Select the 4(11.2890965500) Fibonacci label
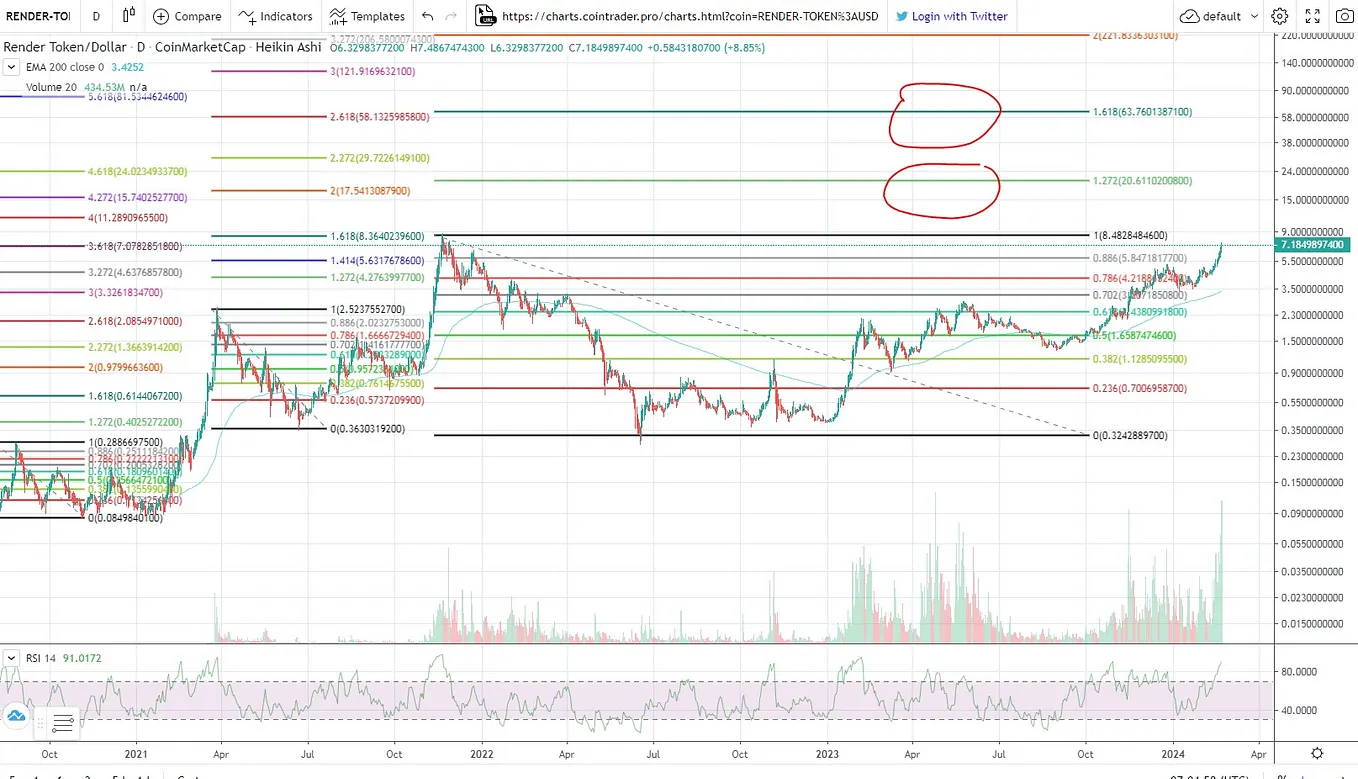This screenshot has height=779, width=1358. 127,217
